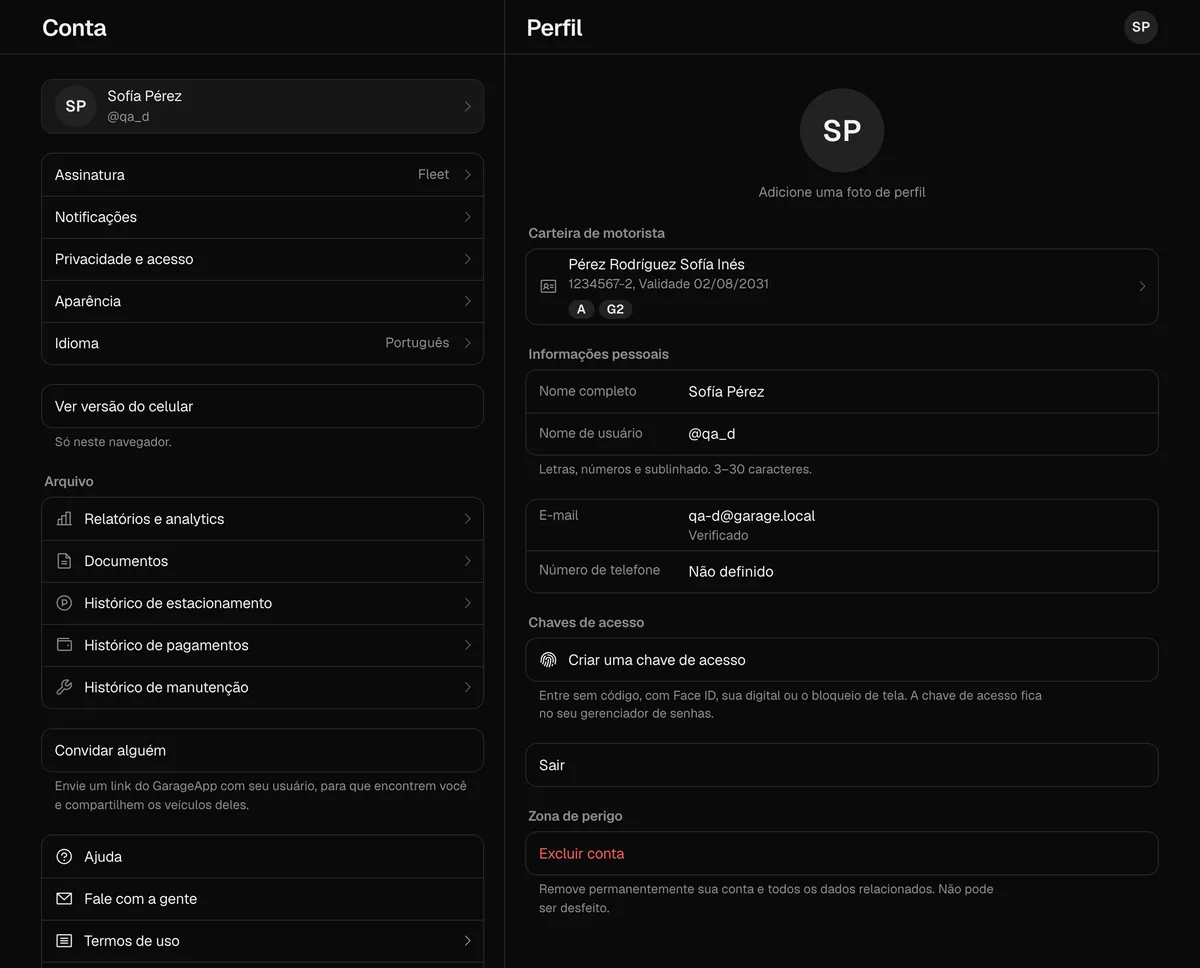This screenshot has height=968, width=1200.
Task: Click Adicione uma foto de perfil link
Action: 842,192
